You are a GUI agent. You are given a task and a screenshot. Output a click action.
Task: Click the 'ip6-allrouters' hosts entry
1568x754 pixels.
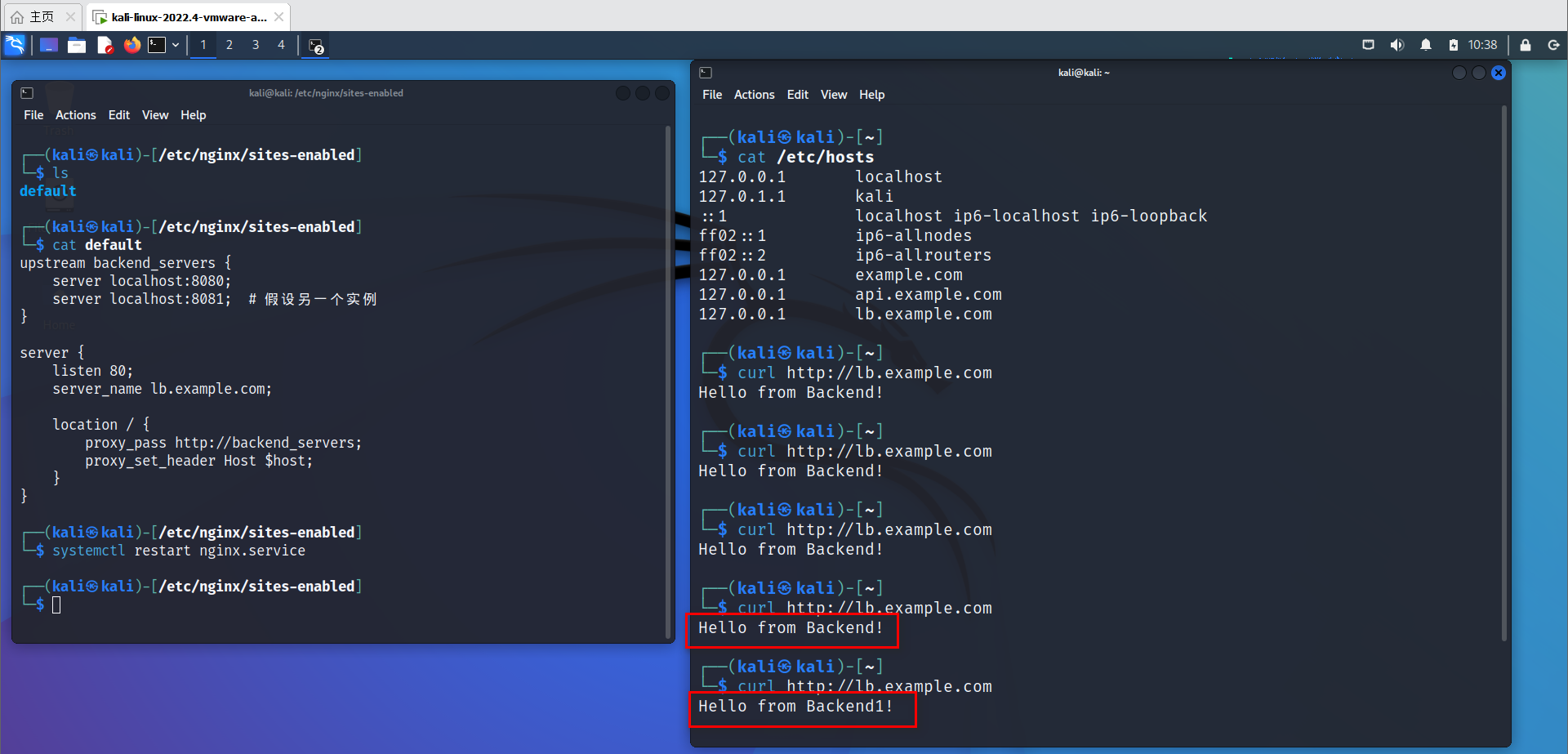[924, 255]
